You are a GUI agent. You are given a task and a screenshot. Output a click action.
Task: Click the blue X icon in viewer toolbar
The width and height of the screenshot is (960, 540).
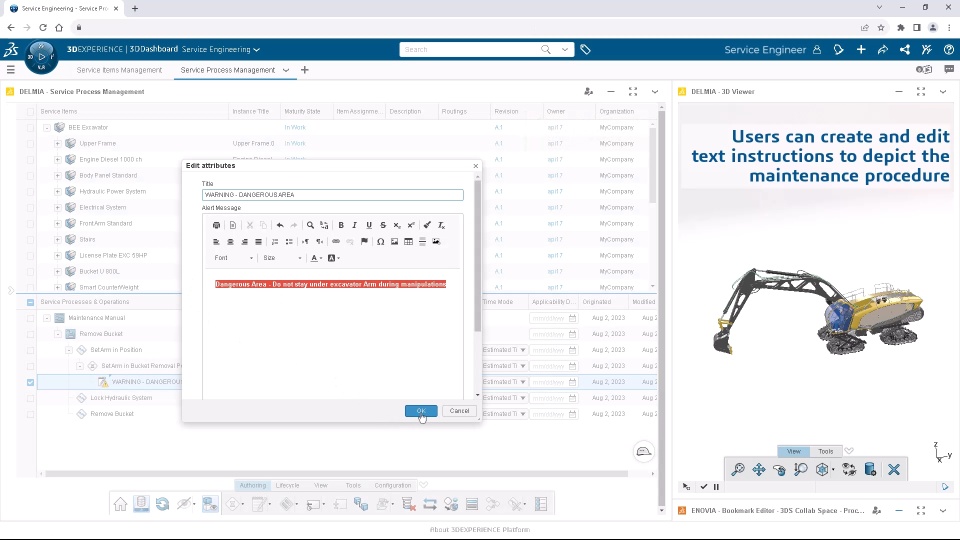click(x=894, y=470)
